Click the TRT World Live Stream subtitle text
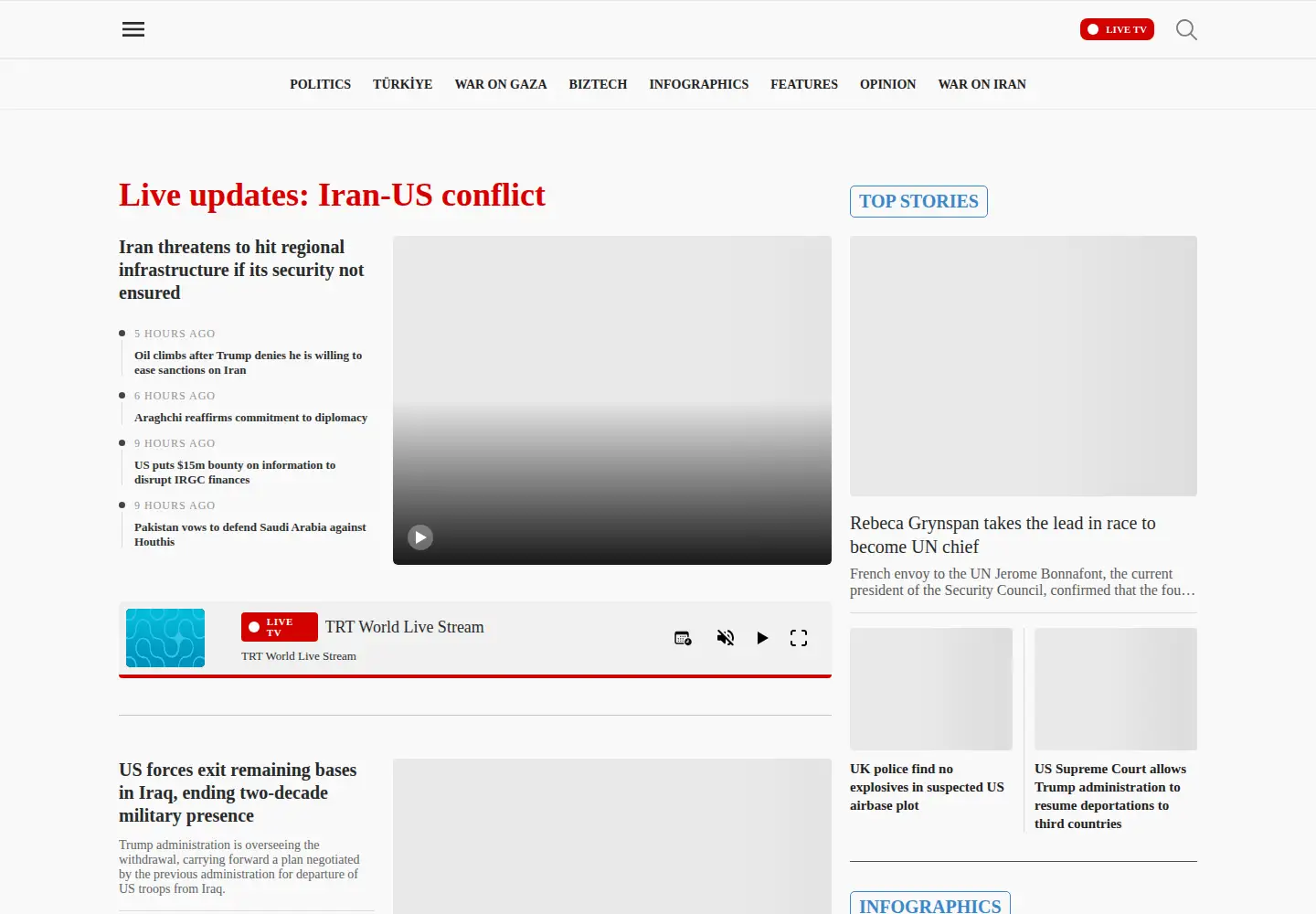This screenshot has width=1316, height=914. pos(299,656)
